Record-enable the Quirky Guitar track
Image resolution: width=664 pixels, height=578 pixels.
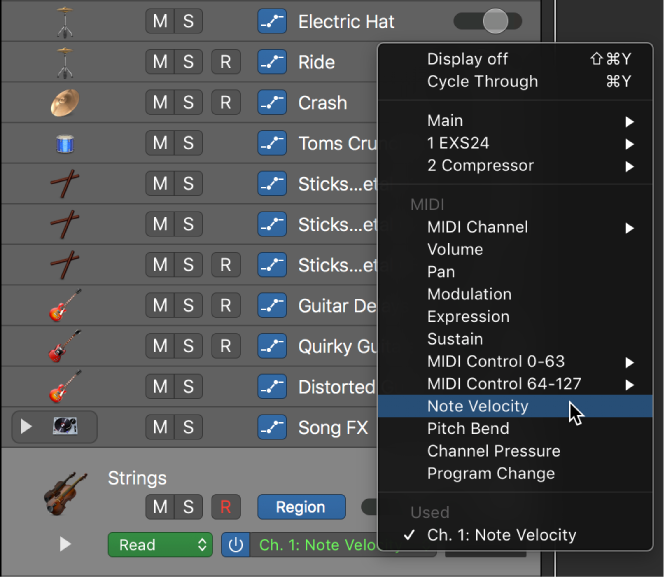(226, 346)
